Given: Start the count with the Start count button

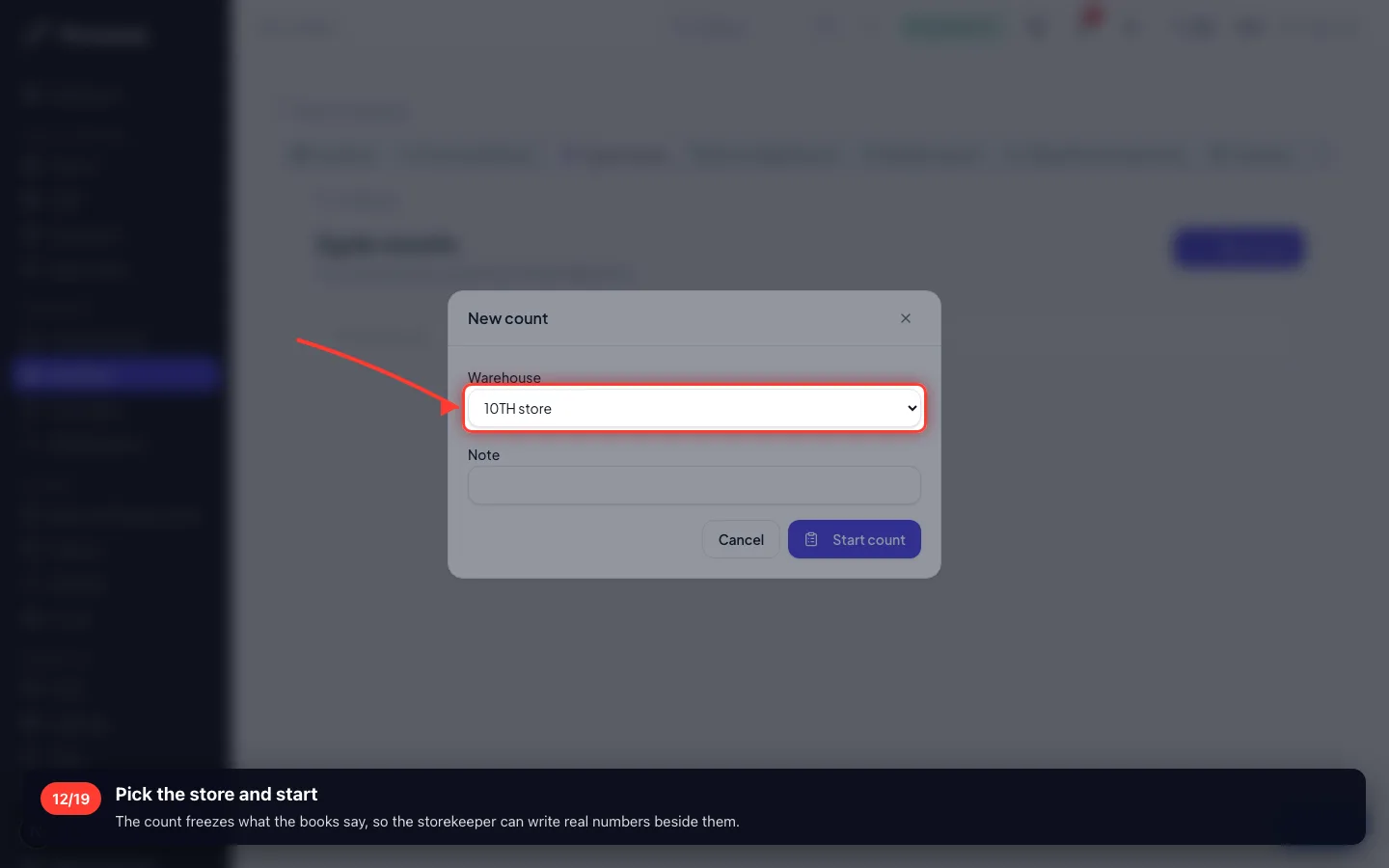Looking at the screenshot, I should pos(854,539).
